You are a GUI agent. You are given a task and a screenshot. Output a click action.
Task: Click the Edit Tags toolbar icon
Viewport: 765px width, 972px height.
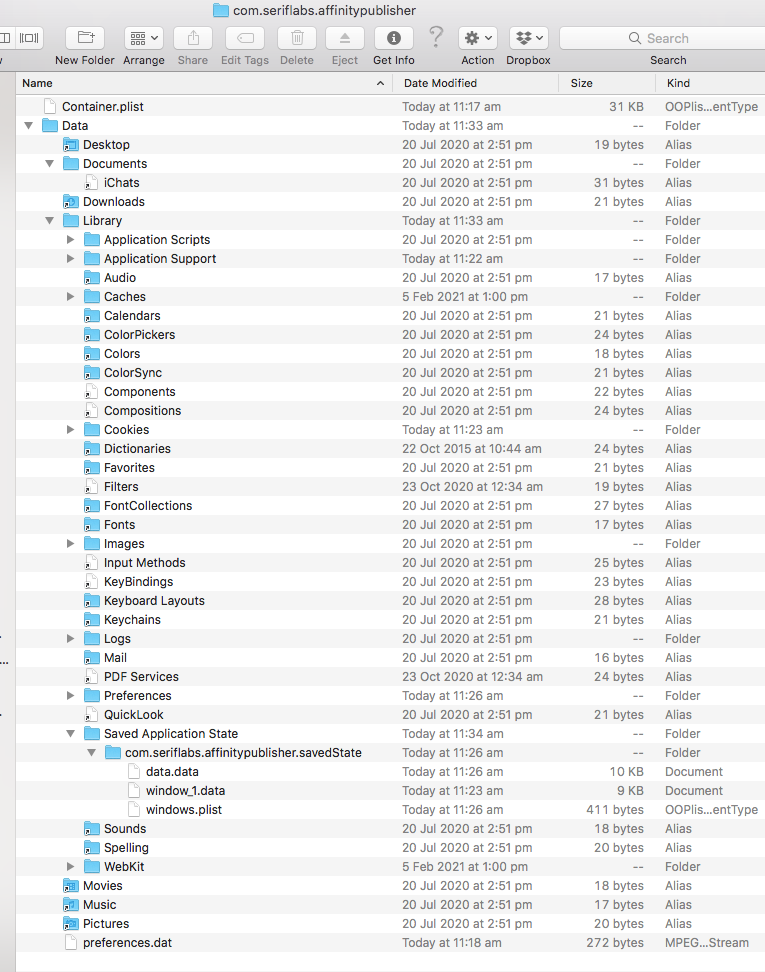point(245,38)
